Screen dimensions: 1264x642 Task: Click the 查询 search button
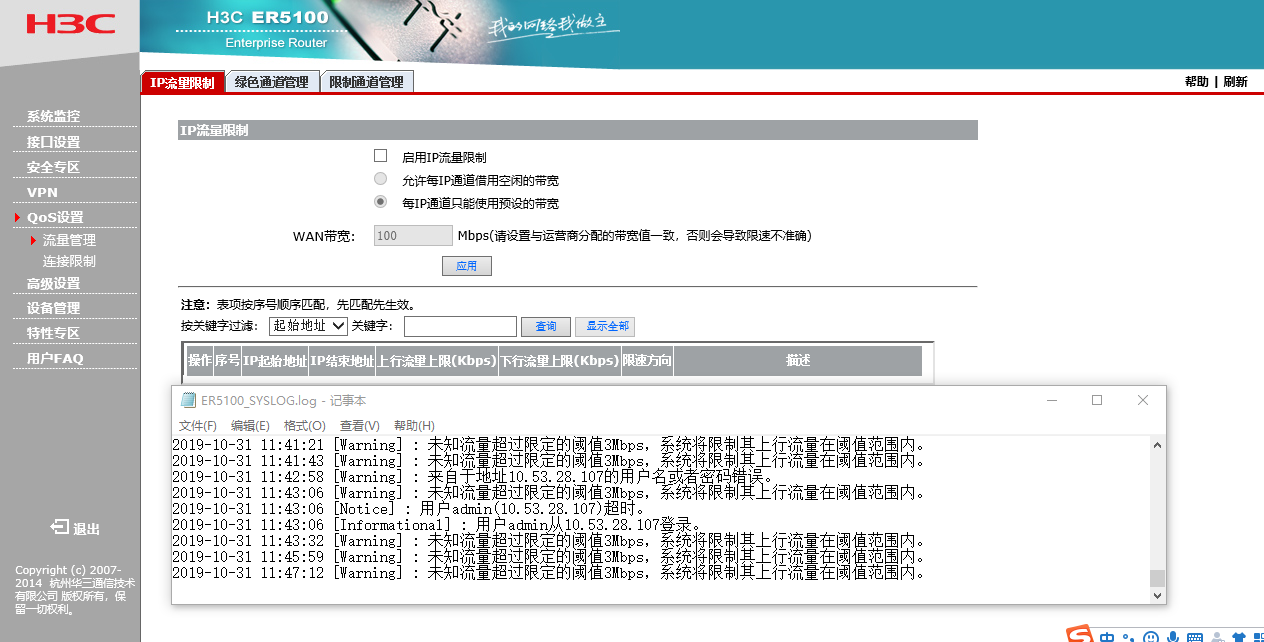tap(546, 327)
